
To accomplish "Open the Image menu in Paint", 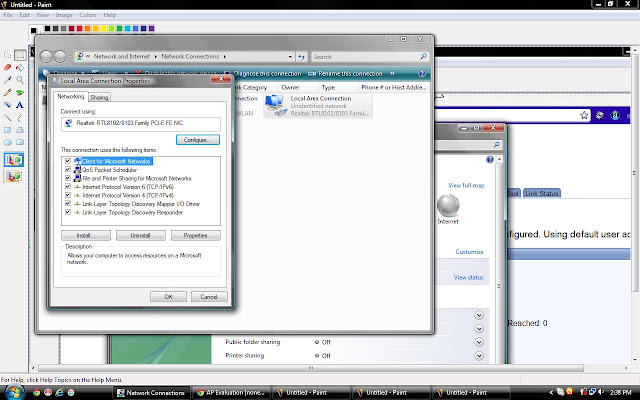I will pos(64,15).
